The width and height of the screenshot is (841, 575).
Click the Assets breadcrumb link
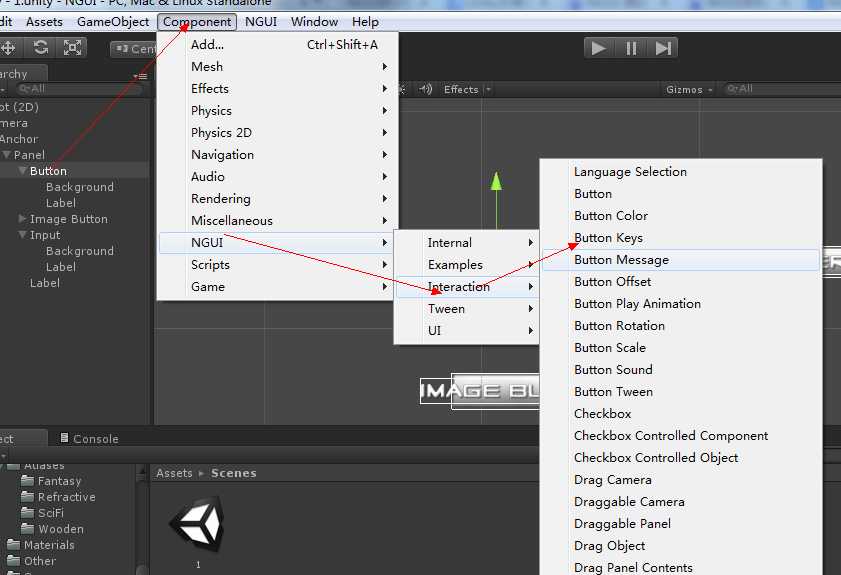(174, 474)
